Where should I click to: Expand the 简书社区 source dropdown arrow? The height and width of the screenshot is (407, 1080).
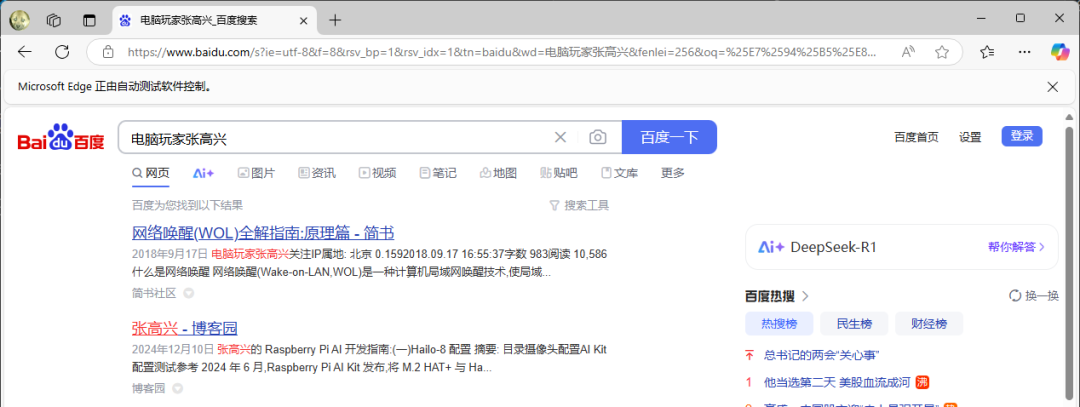pyautogui.click(x=188, y=293)
